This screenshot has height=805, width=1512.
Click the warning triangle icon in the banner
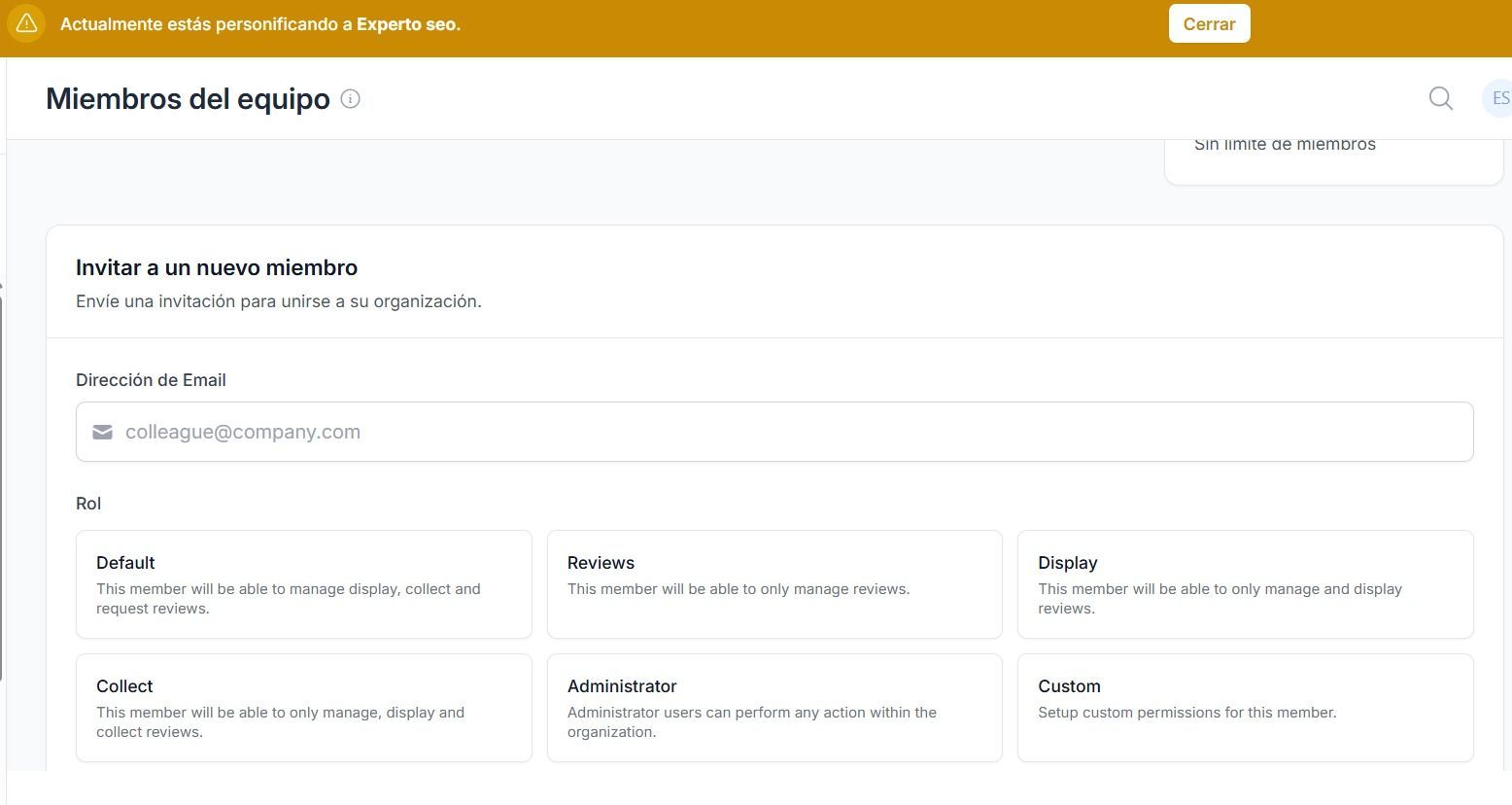pos(26,23)
